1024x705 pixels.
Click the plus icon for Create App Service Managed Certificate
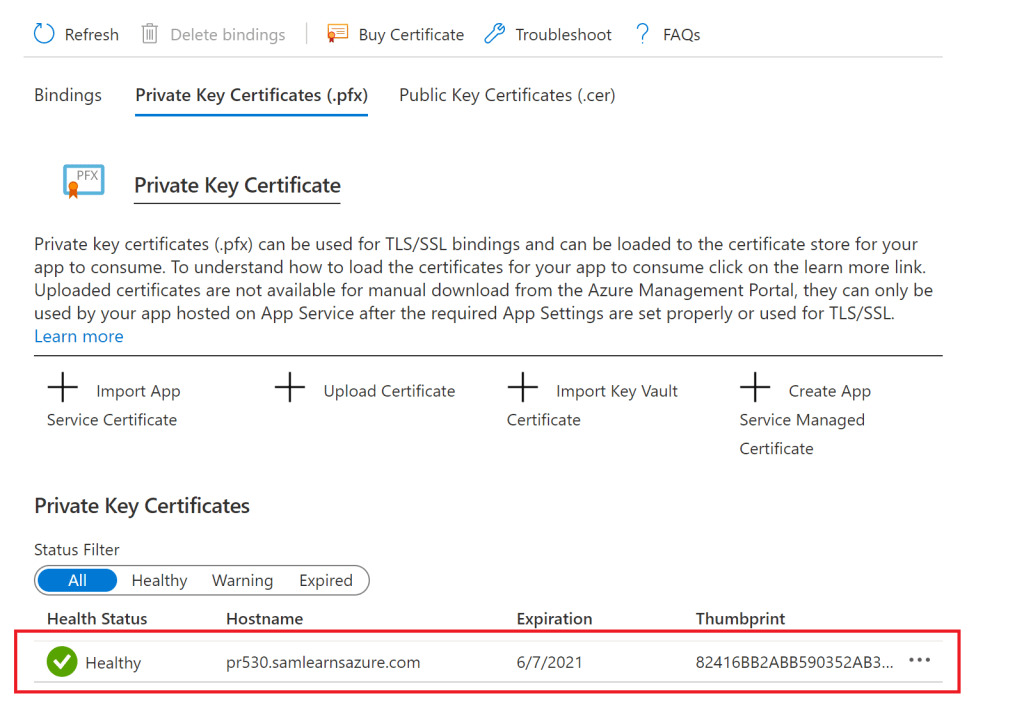click(755, 388)
